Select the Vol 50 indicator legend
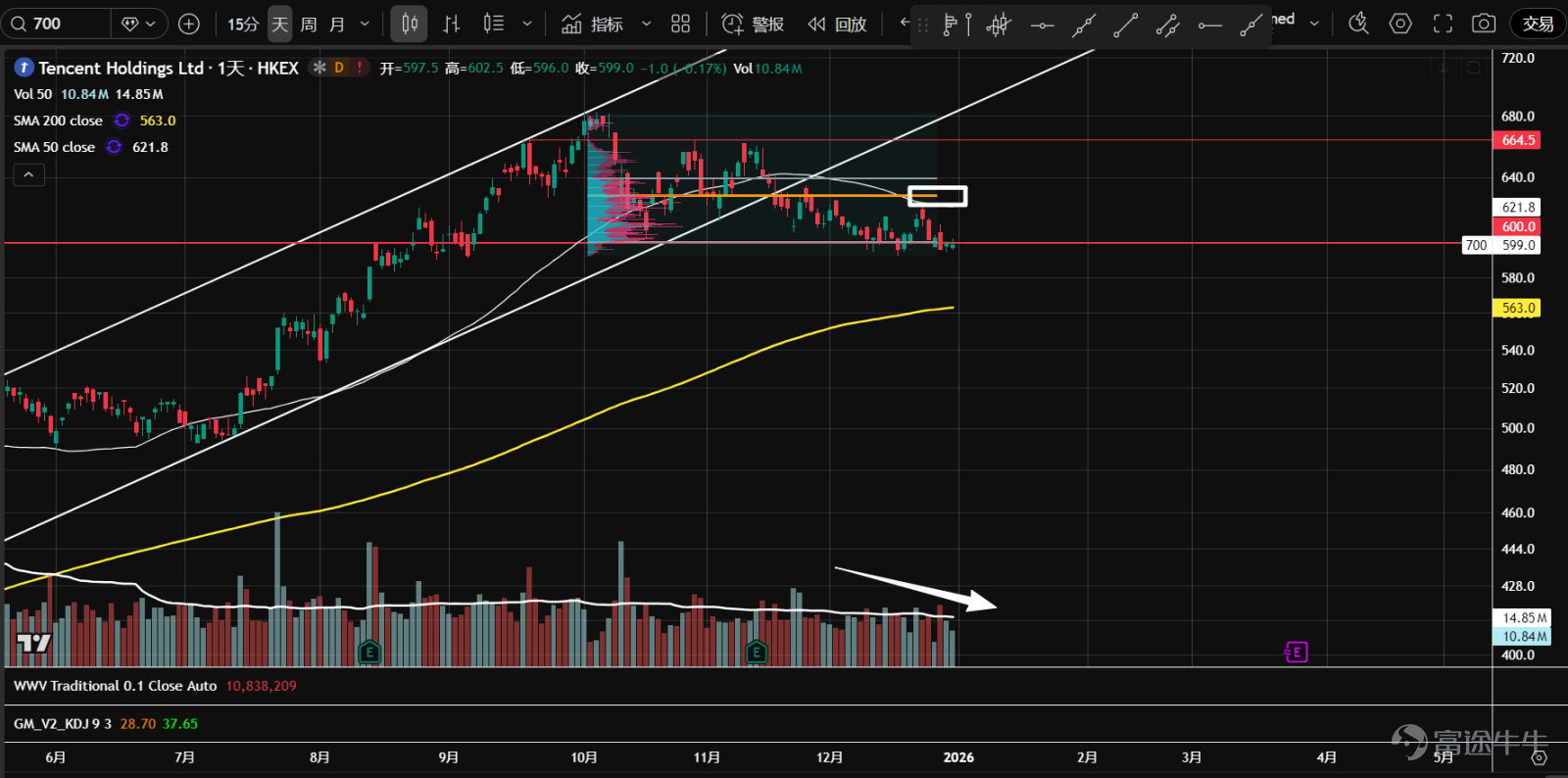 point(32,94)
